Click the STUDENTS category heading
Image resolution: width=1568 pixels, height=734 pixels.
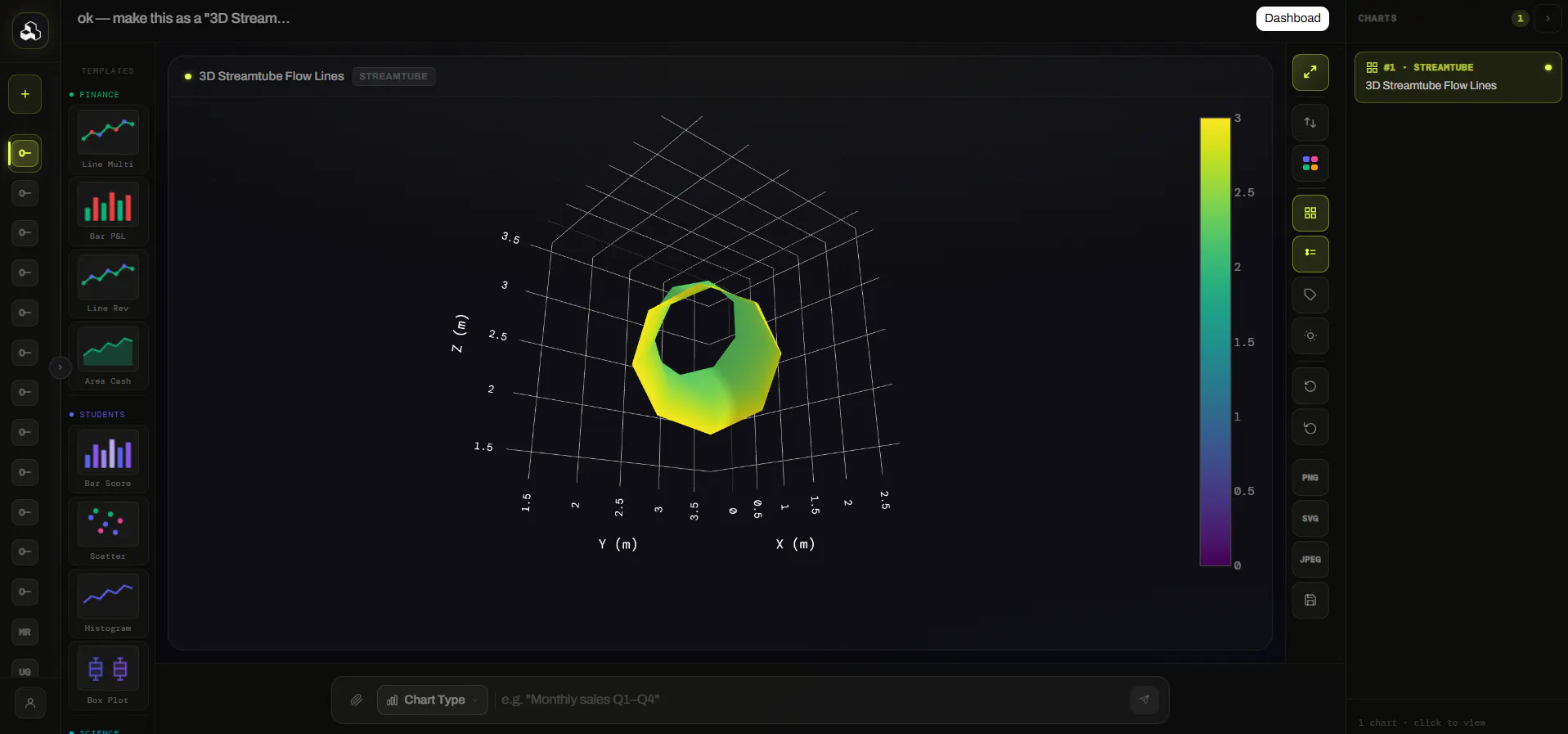(102, 415)
